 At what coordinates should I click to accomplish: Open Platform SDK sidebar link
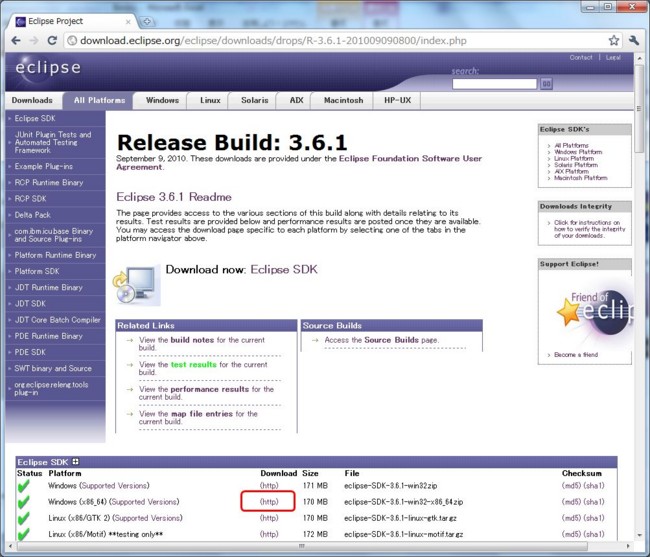37,271
